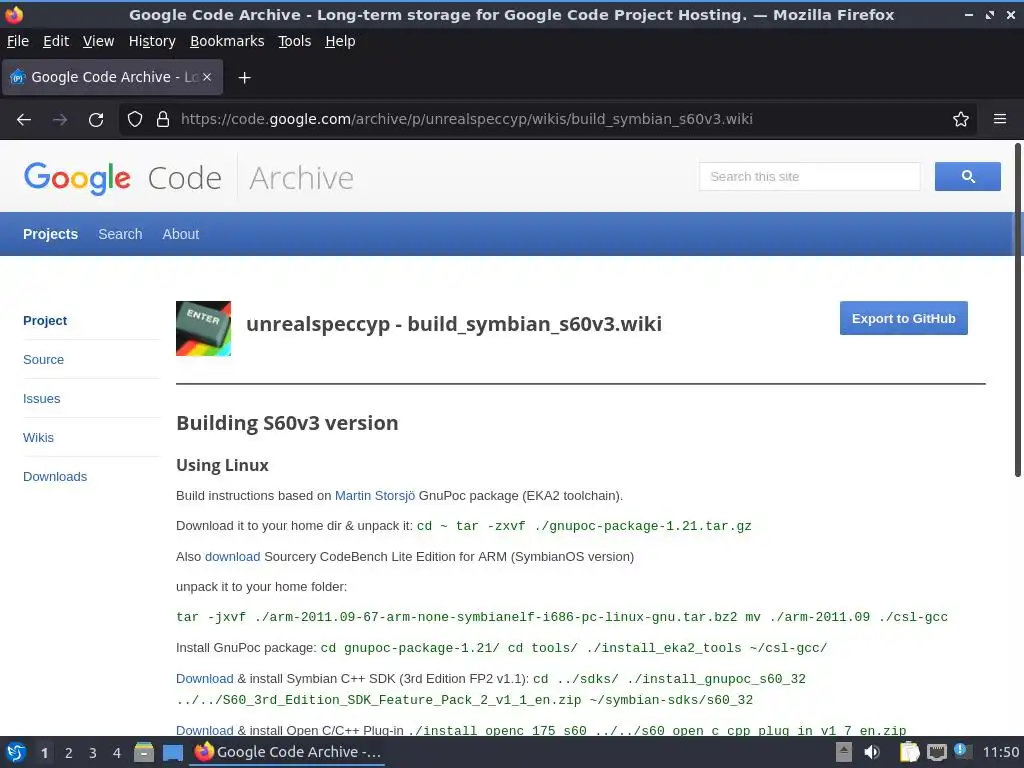Click the update notification tray icon
The height and width of the screenshot is (768, 1024).
coord(962,751)
